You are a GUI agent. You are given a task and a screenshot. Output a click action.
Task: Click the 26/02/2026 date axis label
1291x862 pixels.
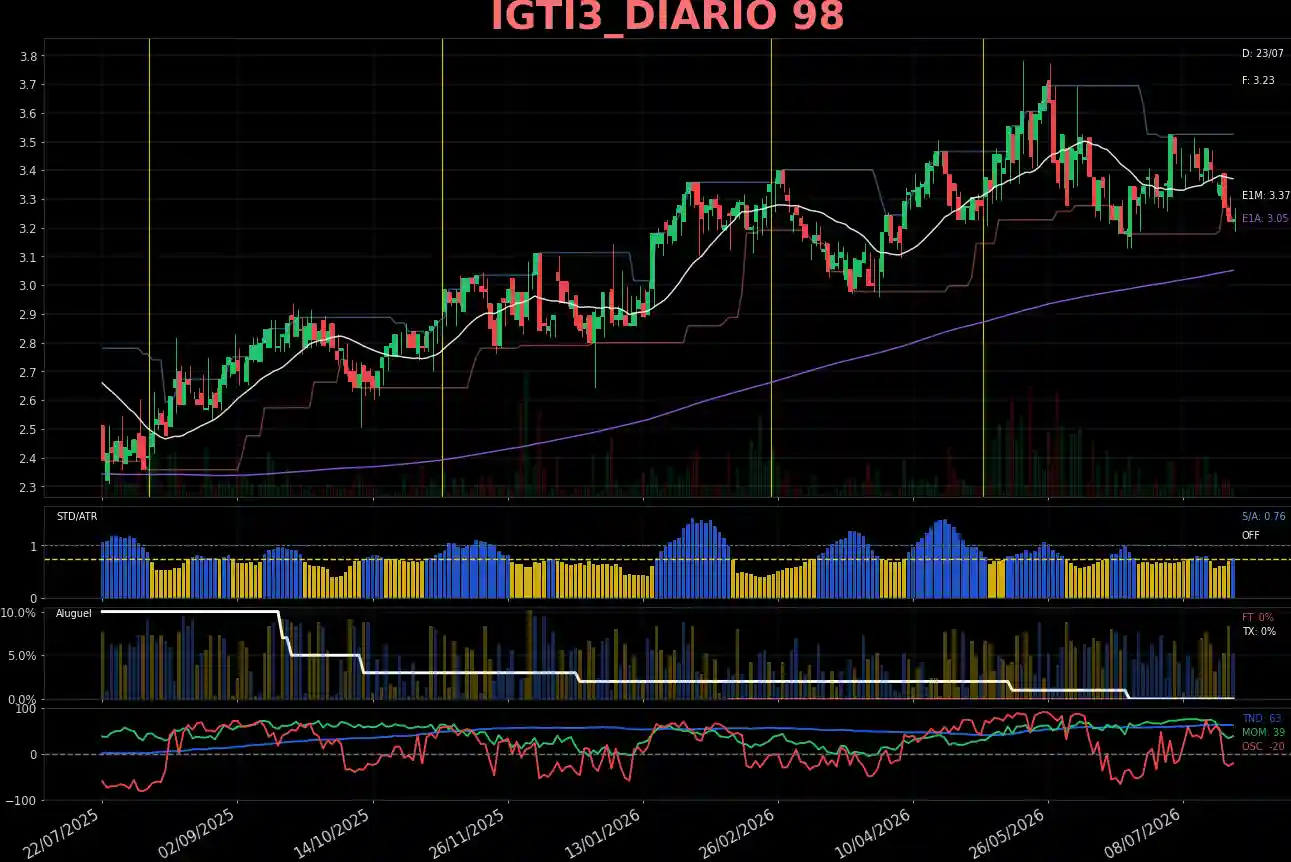pyautogui.click(x=739, y=832)
